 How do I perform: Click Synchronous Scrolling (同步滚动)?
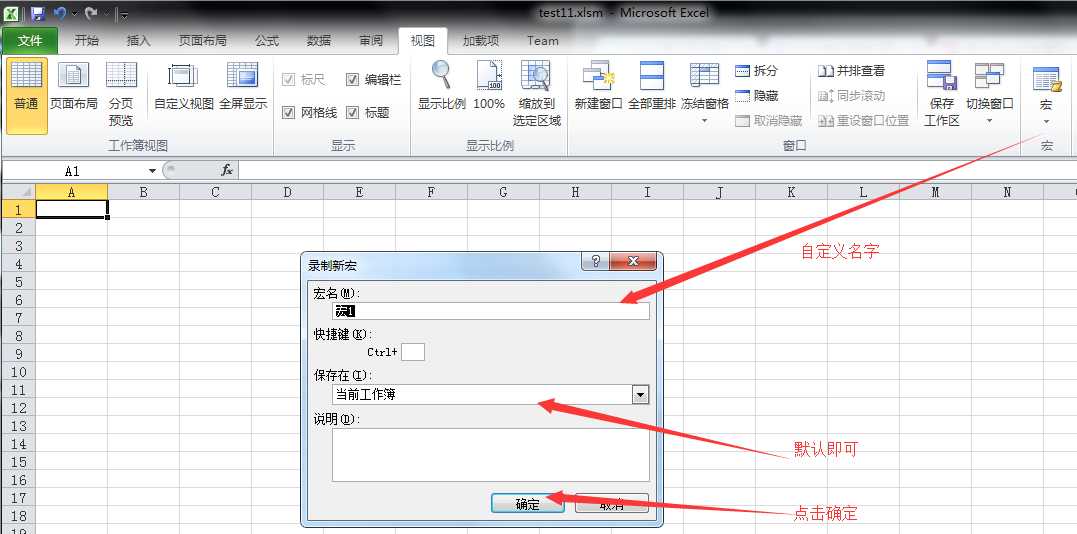851,96
